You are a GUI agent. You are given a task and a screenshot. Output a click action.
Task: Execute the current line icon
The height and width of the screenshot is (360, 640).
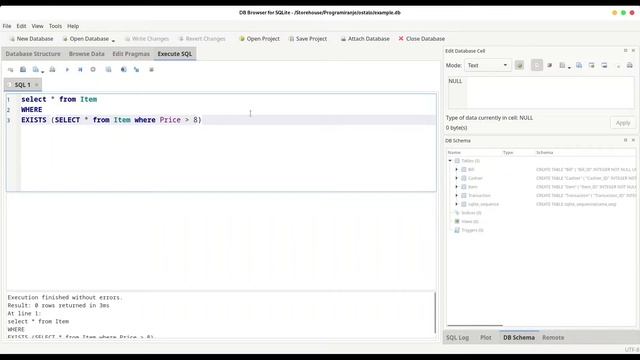pos(80,70)
